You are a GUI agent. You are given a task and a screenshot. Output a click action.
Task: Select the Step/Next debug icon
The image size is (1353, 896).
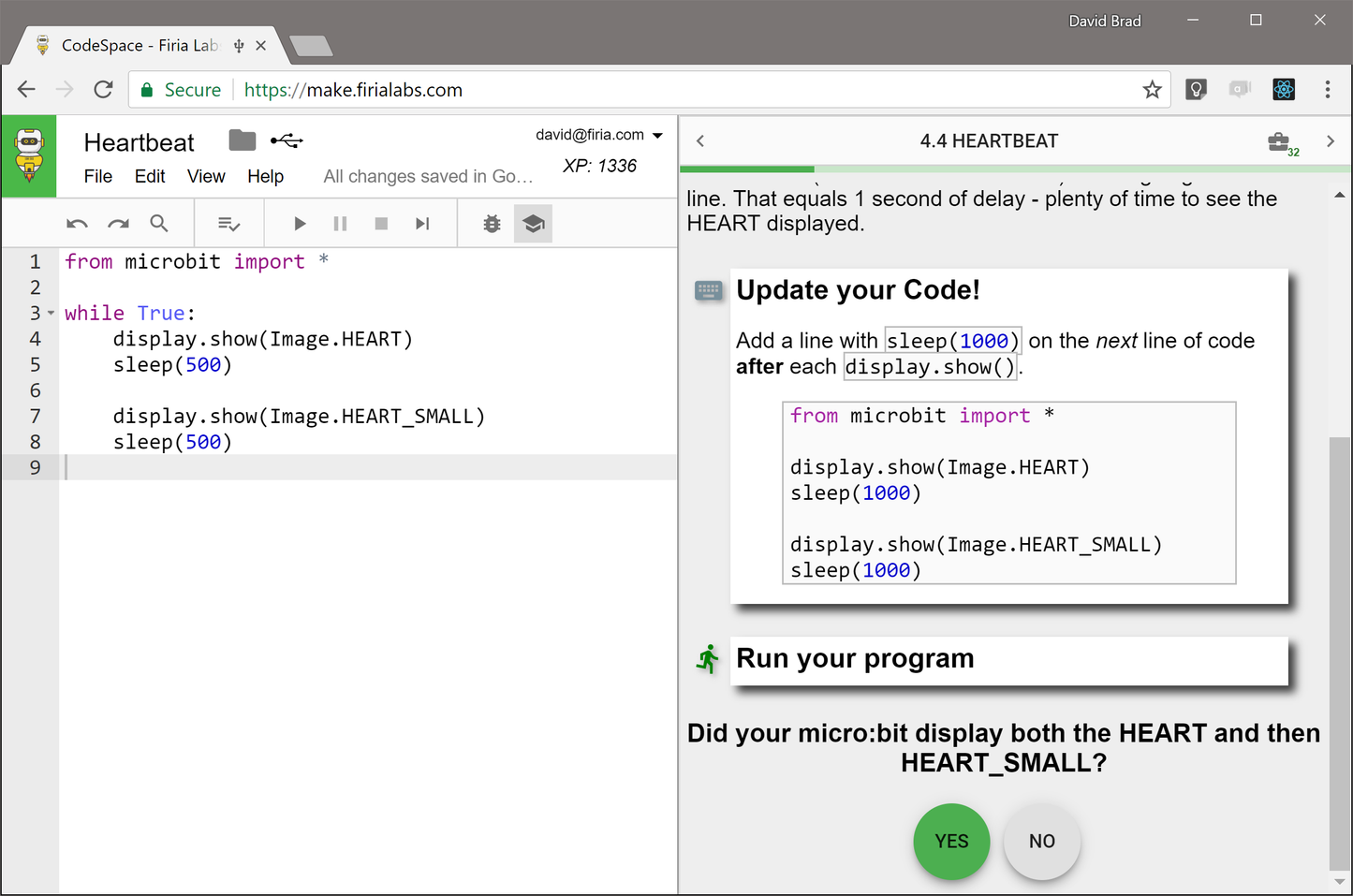click(x=422, y=223)
